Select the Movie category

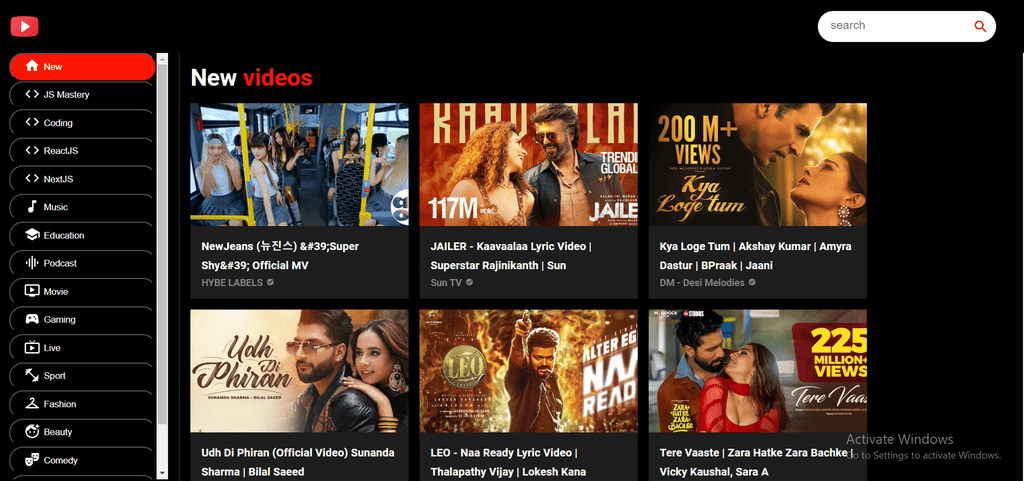pyautogui.click(x=82, y=291)
